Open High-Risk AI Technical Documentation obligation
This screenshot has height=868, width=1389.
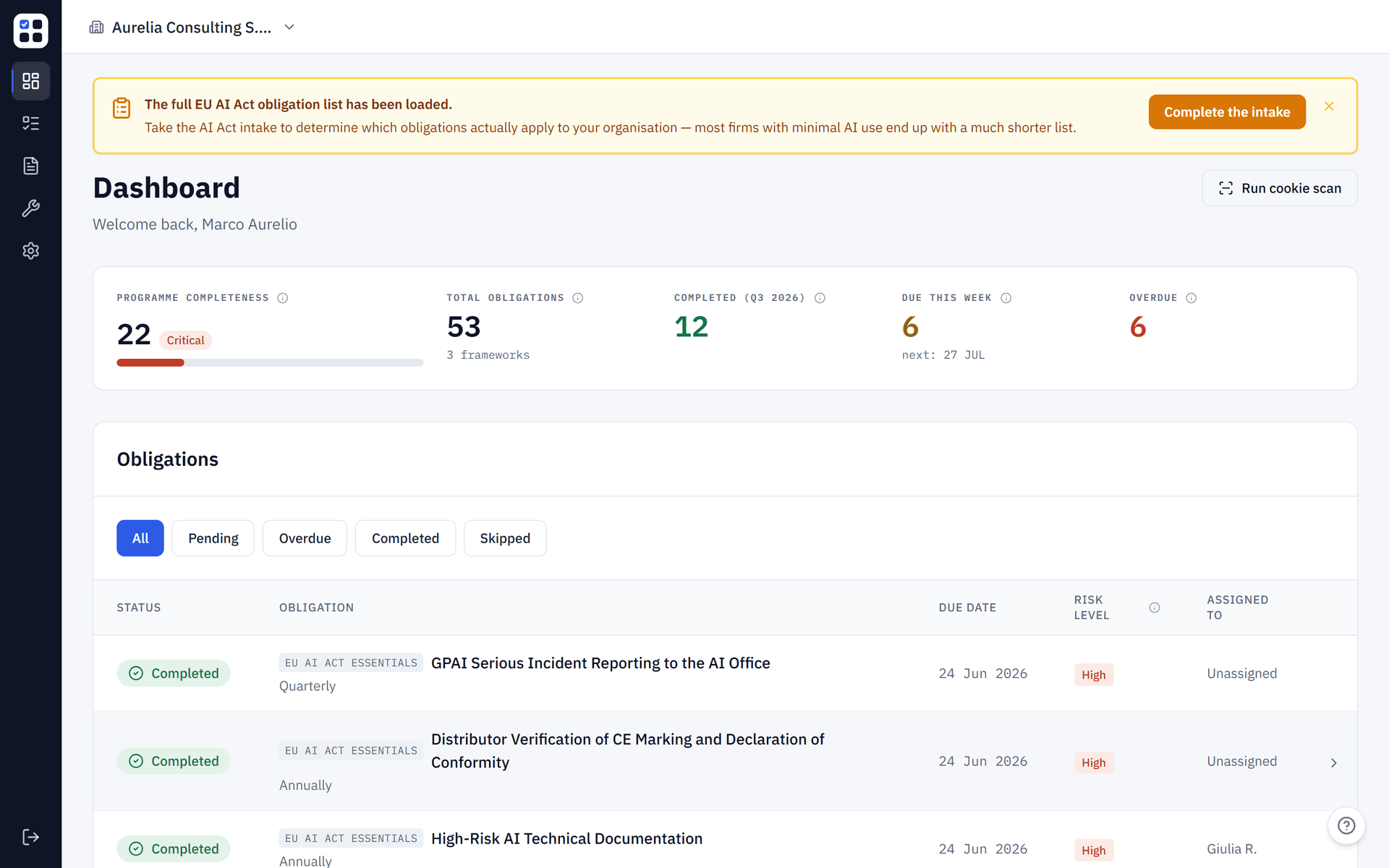(566, 838)
